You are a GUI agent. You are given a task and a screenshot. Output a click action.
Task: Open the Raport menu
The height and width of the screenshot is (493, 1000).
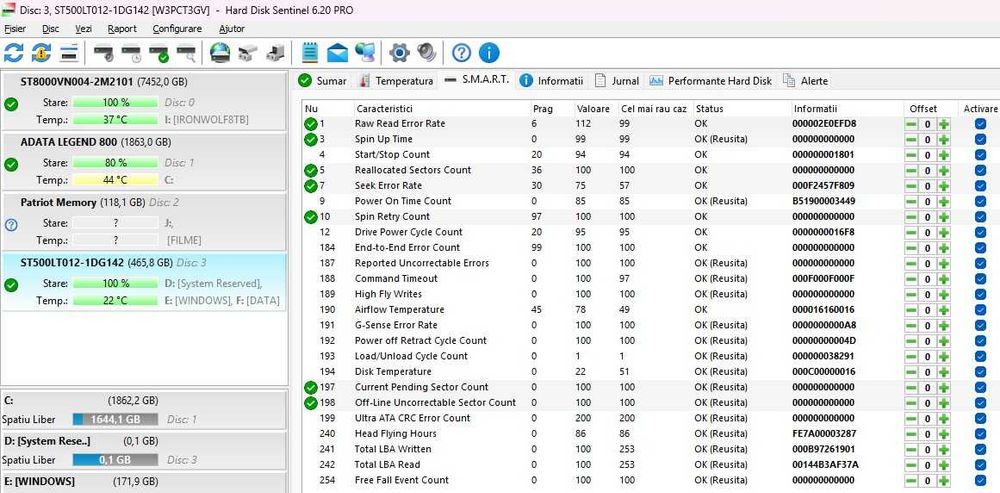point(122,29)
